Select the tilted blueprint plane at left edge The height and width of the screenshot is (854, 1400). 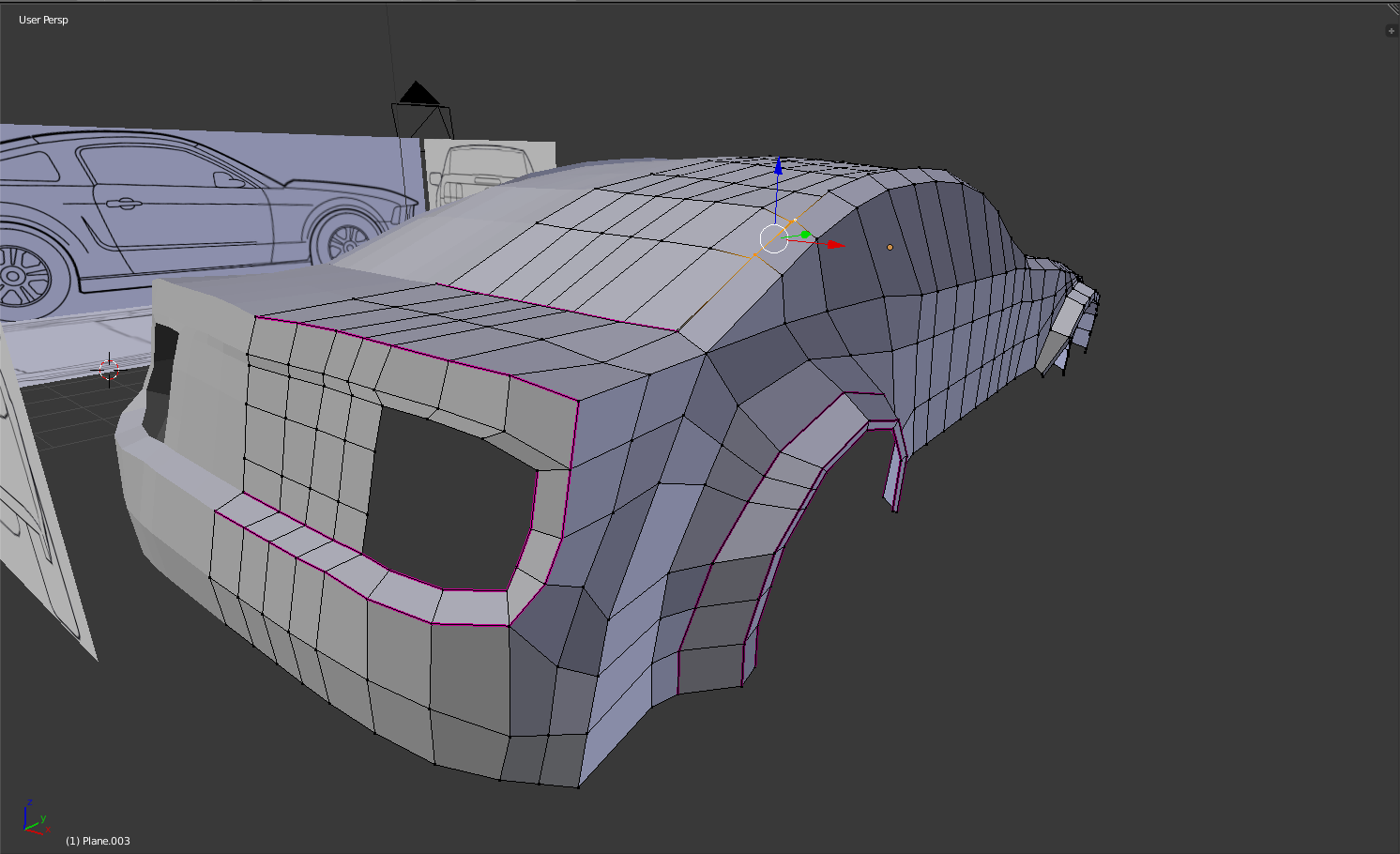click(38, 526)
